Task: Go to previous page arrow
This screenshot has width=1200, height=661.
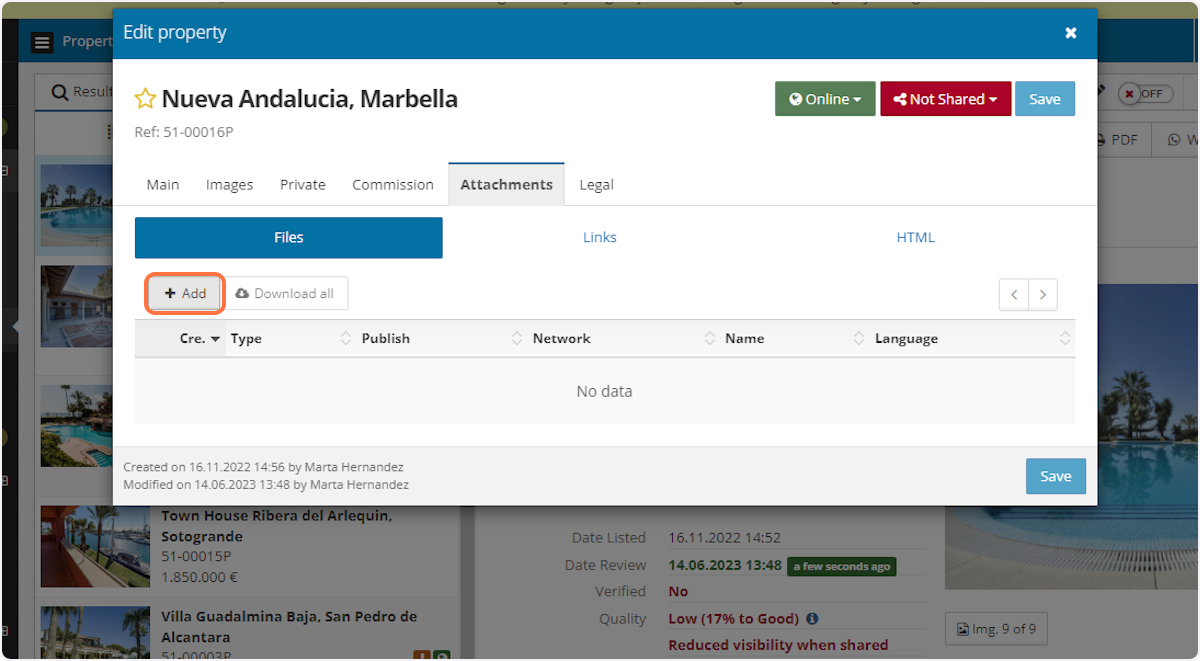Action: click(1014, 294)
